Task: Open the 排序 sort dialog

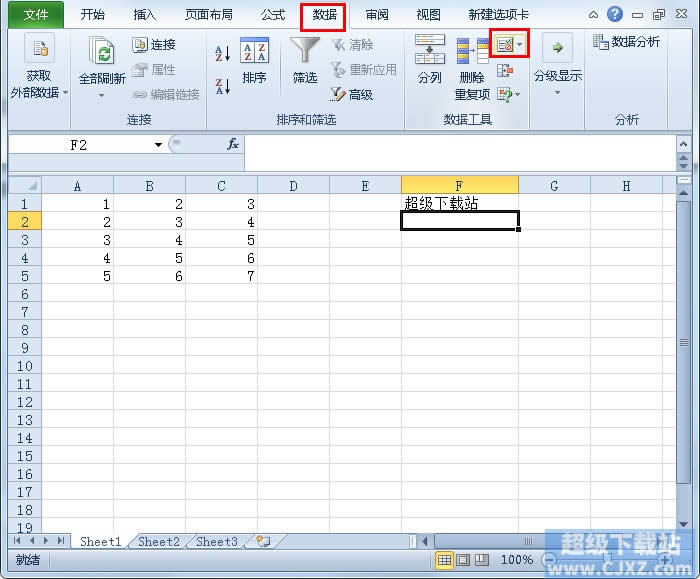Action: 254,61
